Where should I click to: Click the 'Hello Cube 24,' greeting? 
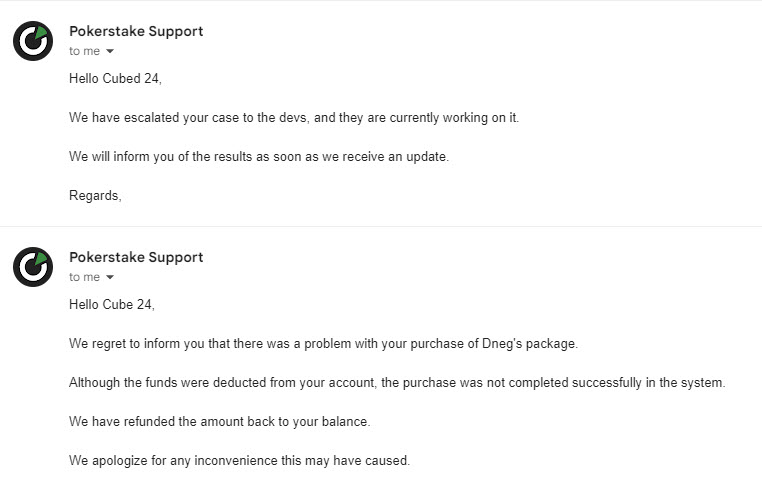tap(112, 305)
